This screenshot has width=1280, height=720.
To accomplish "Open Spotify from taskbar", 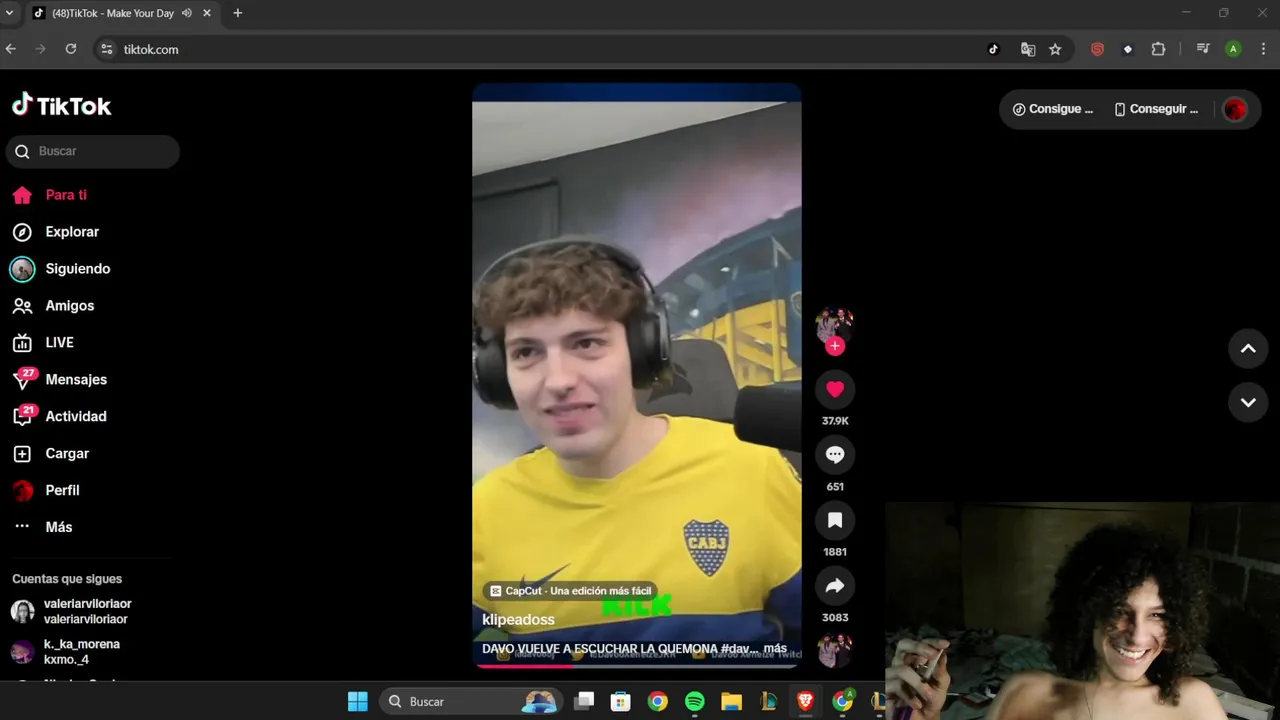I will click(x=694, y=702).
